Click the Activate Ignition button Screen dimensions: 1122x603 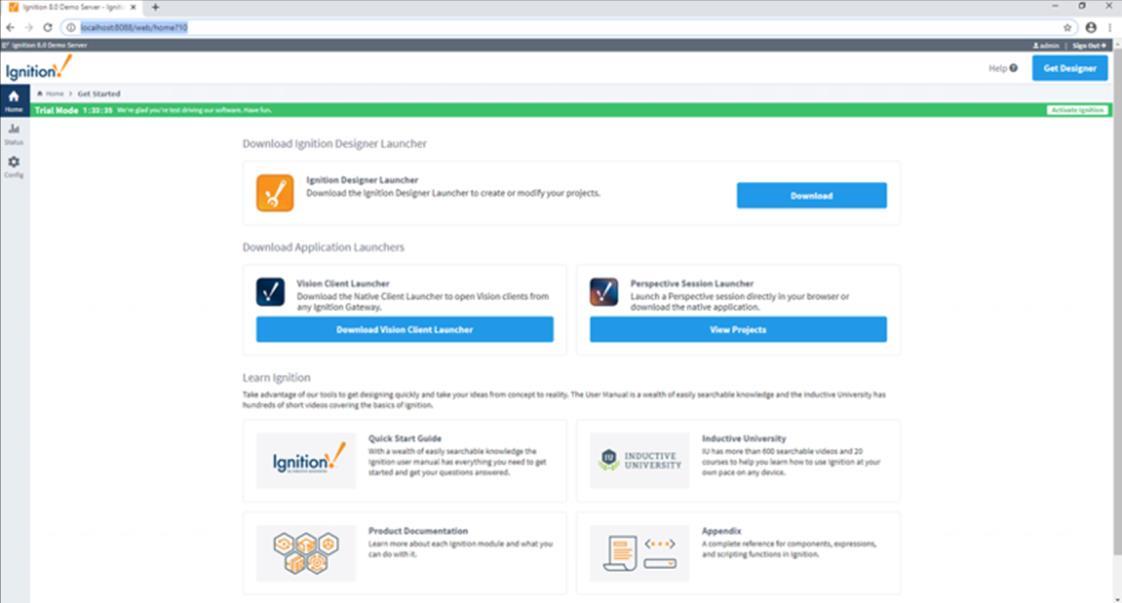[x=1078, y=110]
